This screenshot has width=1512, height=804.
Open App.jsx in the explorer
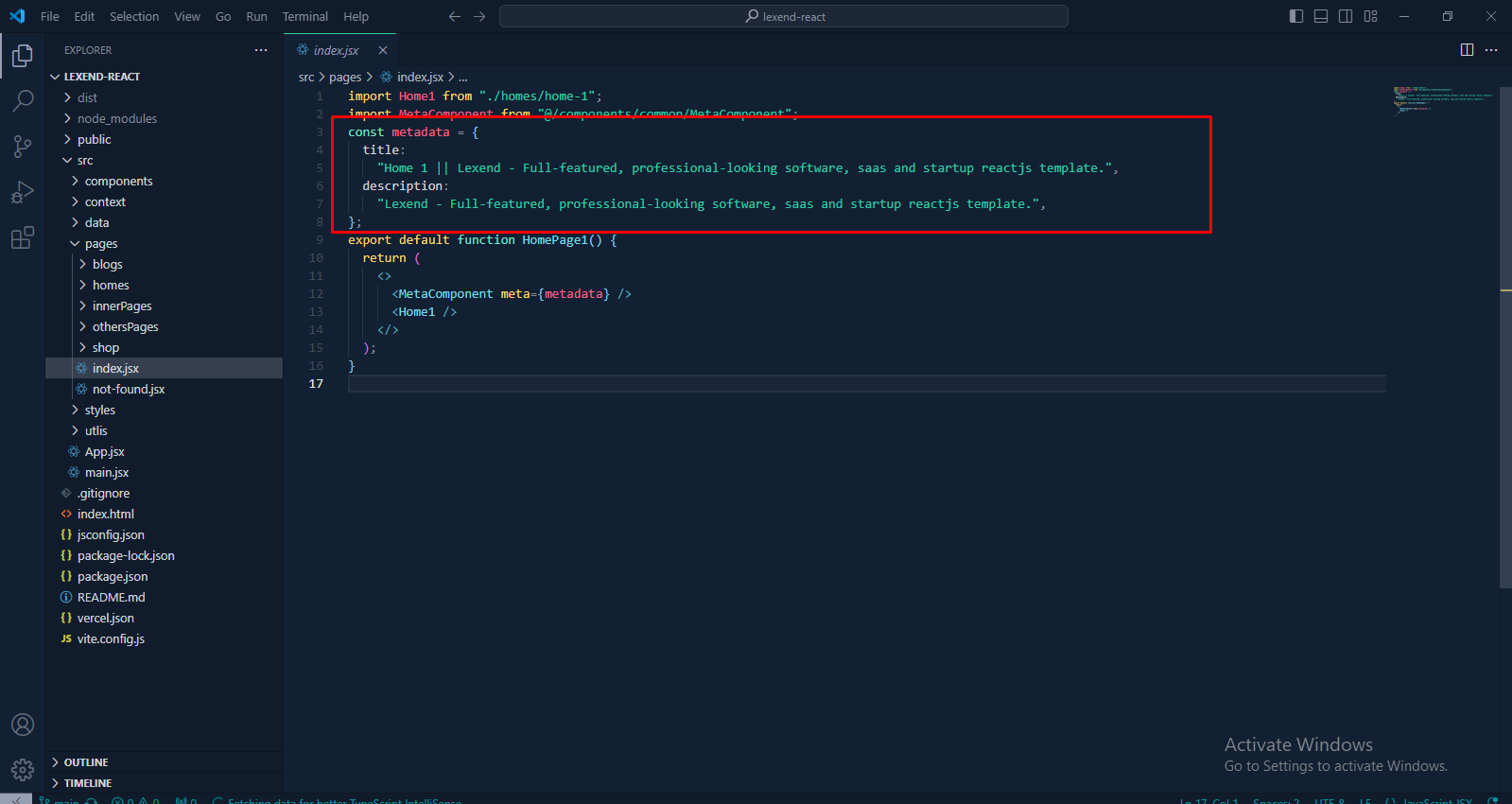click(x=164, y=451)
